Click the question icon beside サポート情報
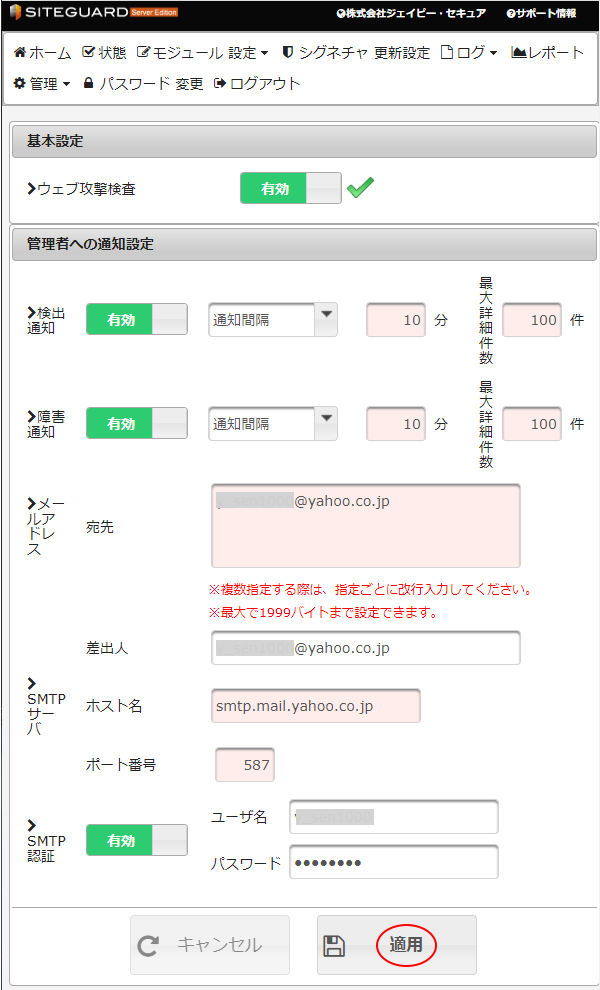The height and width of the screenshot is (990, 600). click(x=510, y=13)
